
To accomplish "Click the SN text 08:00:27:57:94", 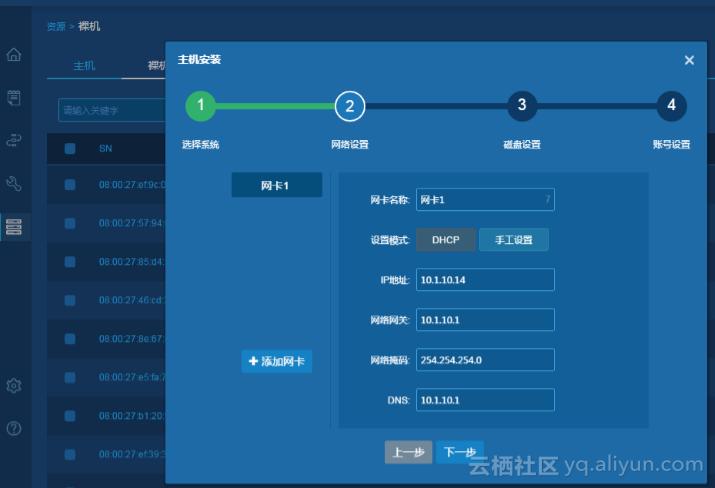I will pos(132,223).
